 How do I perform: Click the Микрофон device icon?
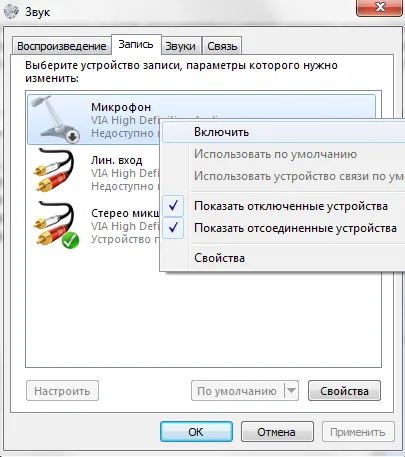(x=55, y=119)
